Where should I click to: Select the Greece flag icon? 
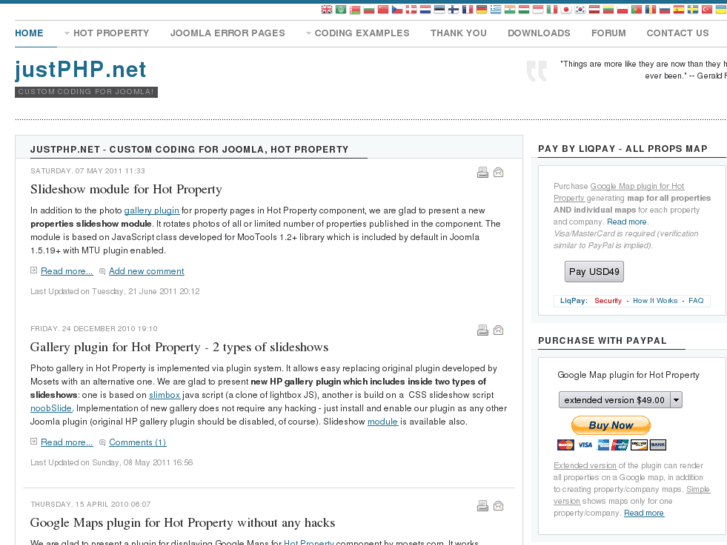[x=496, y=9]
